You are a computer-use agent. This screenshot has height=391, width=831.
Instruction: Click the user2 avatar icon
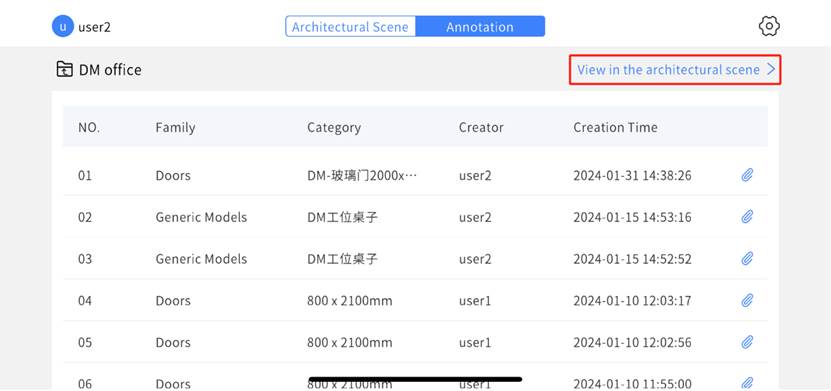[63, 26]
